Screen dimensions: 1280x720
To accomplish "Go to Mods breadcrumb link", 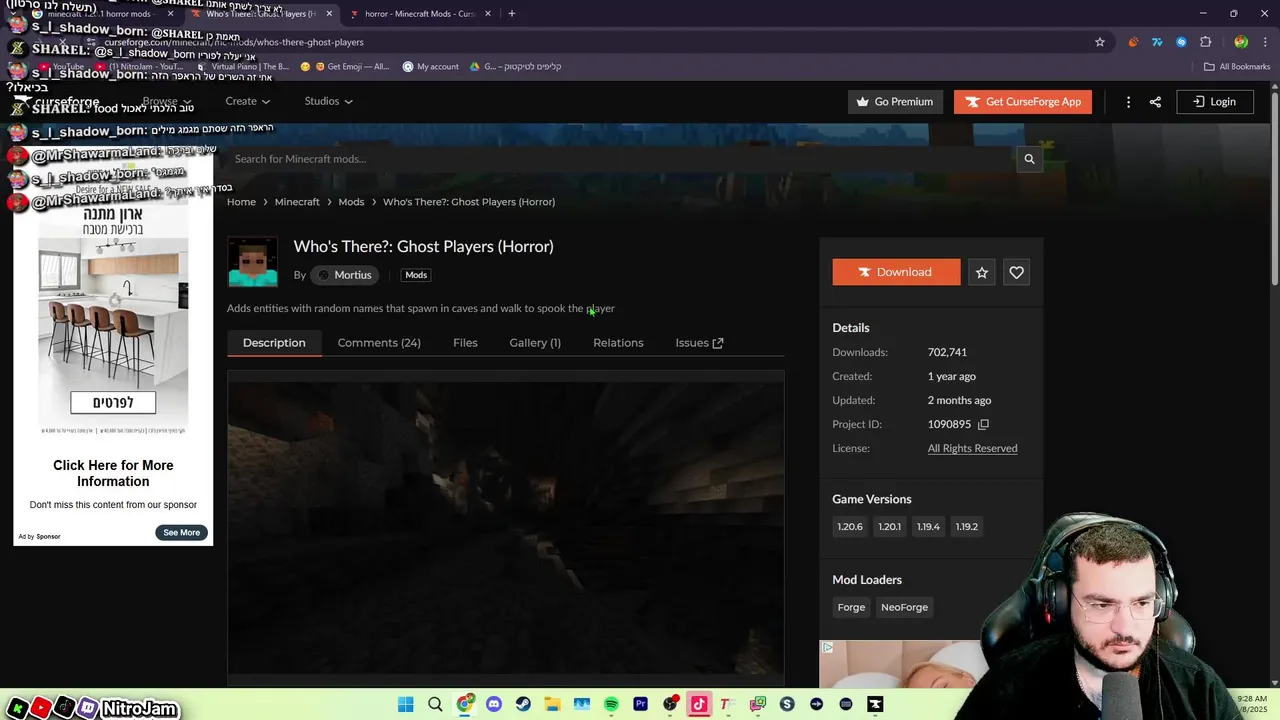I will pos(351,202).
